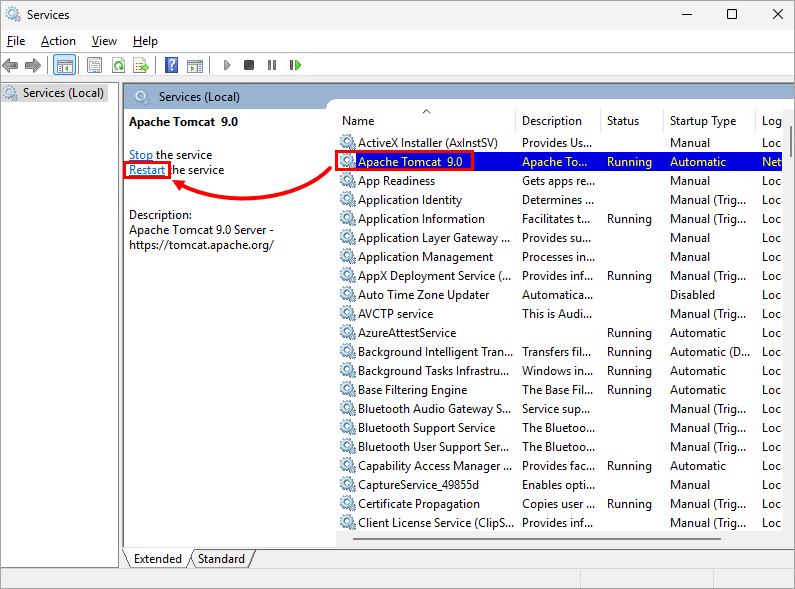Screen dimensions: 795x589
Task: Click the blue Help question mark icon
Action: pos(172,65)
